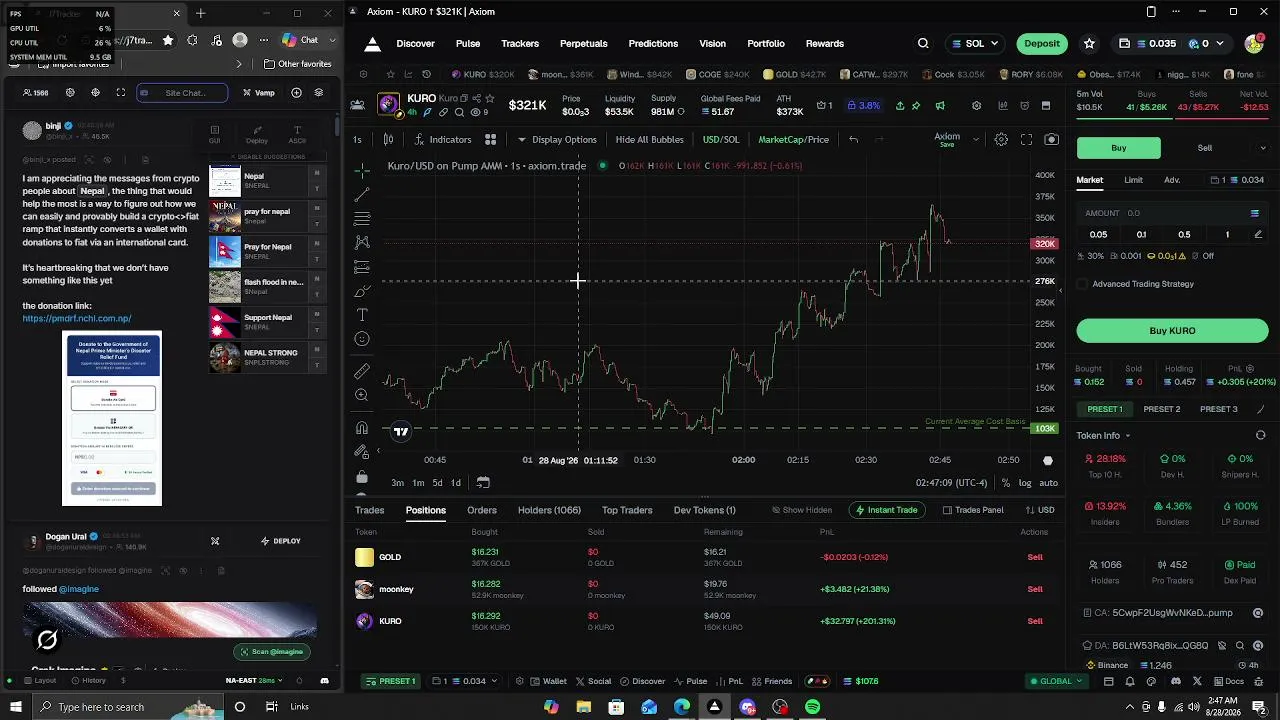Open the date range calendar icon
The height and width of the screenshot is (720, 1280).
pos(483,482)
